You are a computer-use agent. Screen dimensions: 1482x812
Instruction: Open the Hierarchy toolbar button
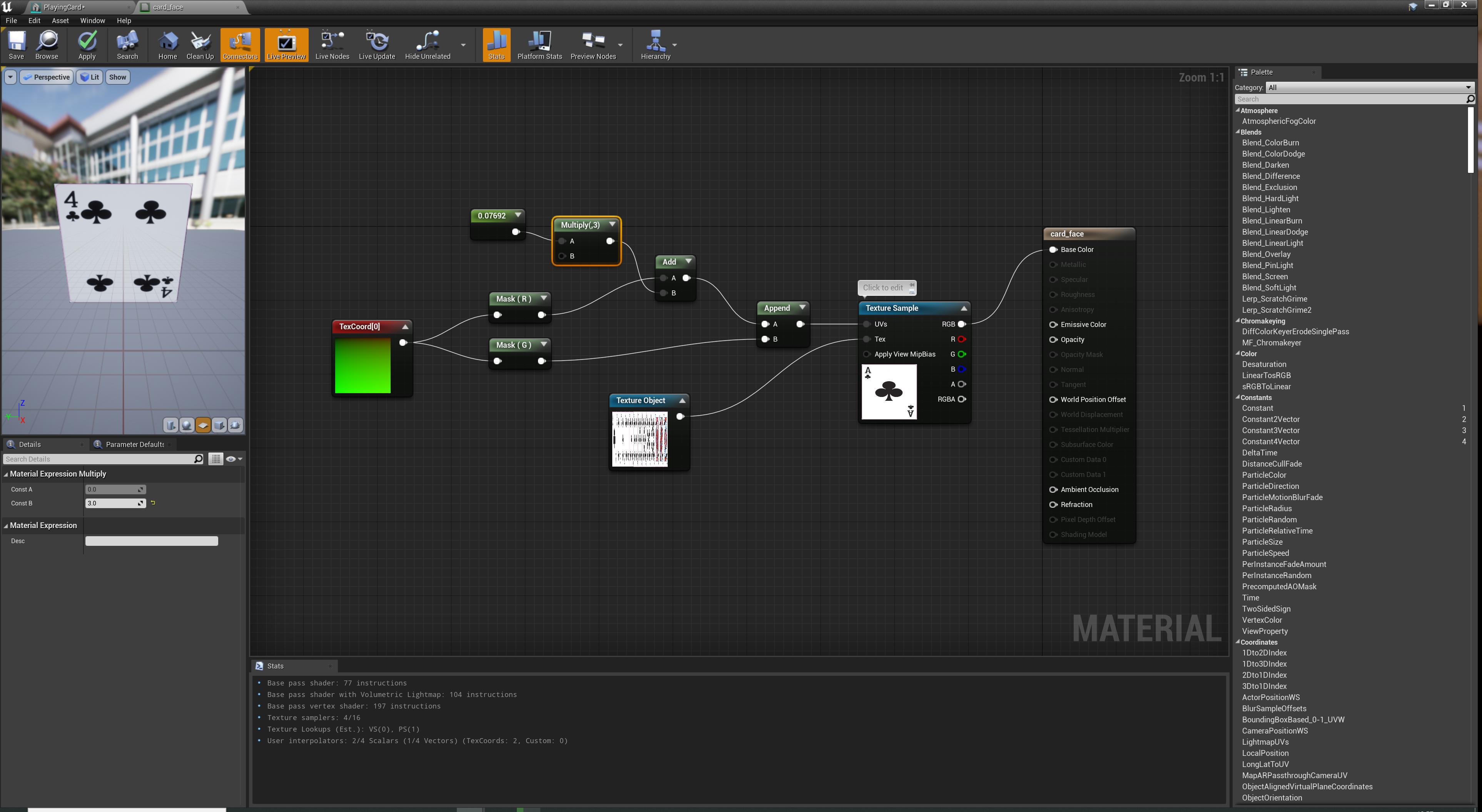[655, 44]
